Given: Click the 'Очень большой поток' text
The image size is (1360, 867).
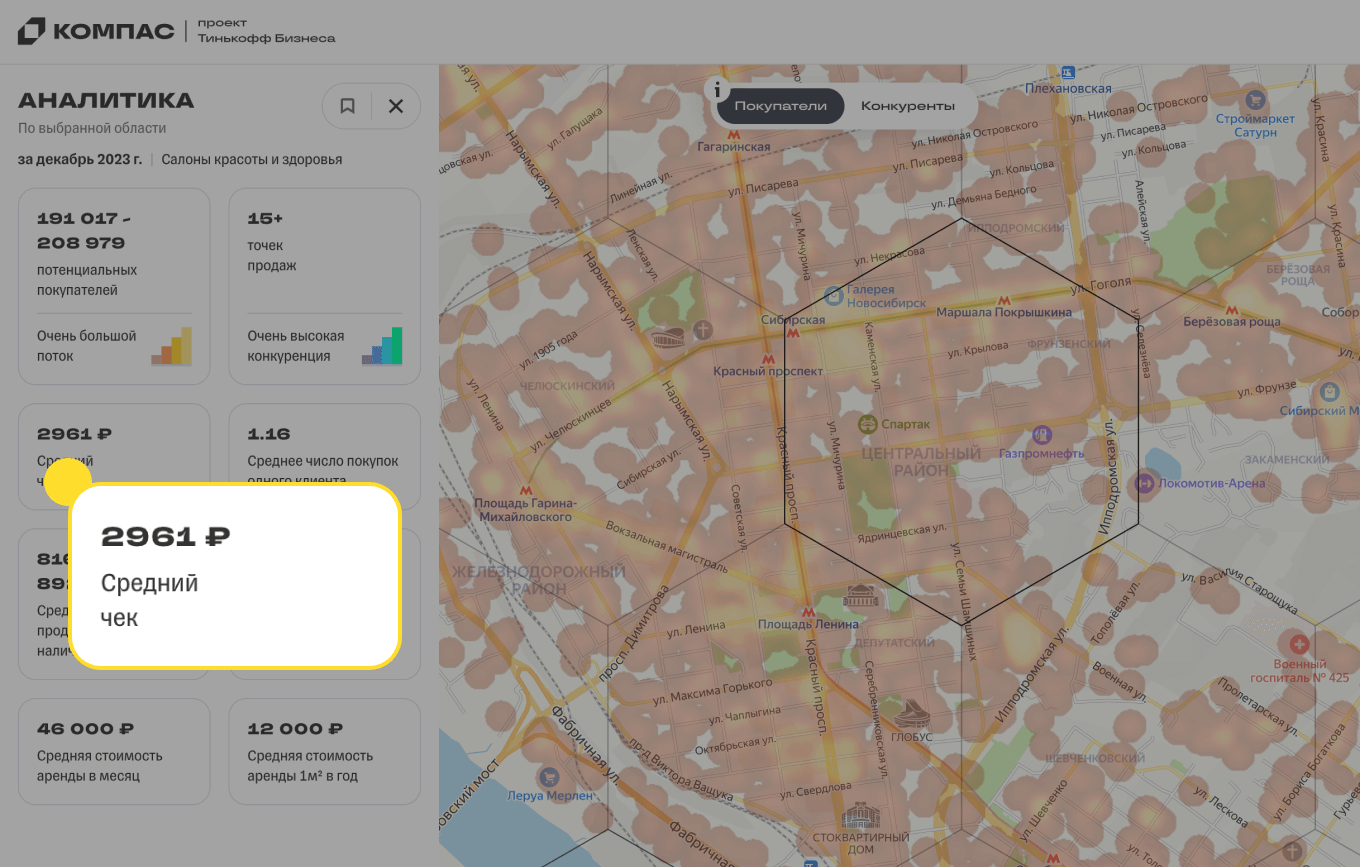Looking at the screenshot, I should [x=87, y=346].
